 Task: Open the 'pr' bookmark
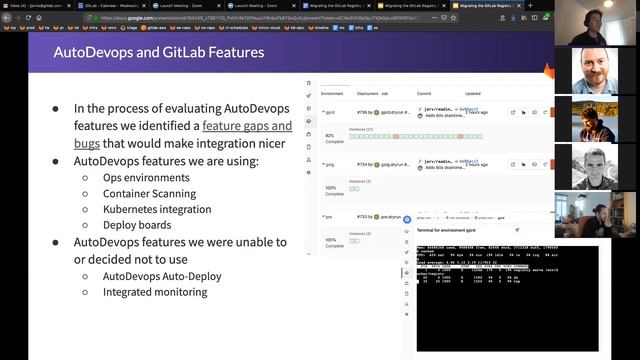(x=59, y=28)
